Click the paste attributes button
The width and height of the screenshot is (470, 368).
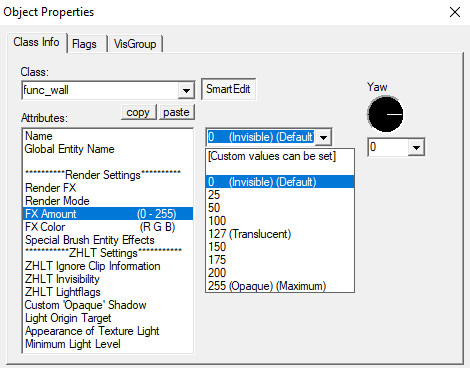tap(176, 112)
